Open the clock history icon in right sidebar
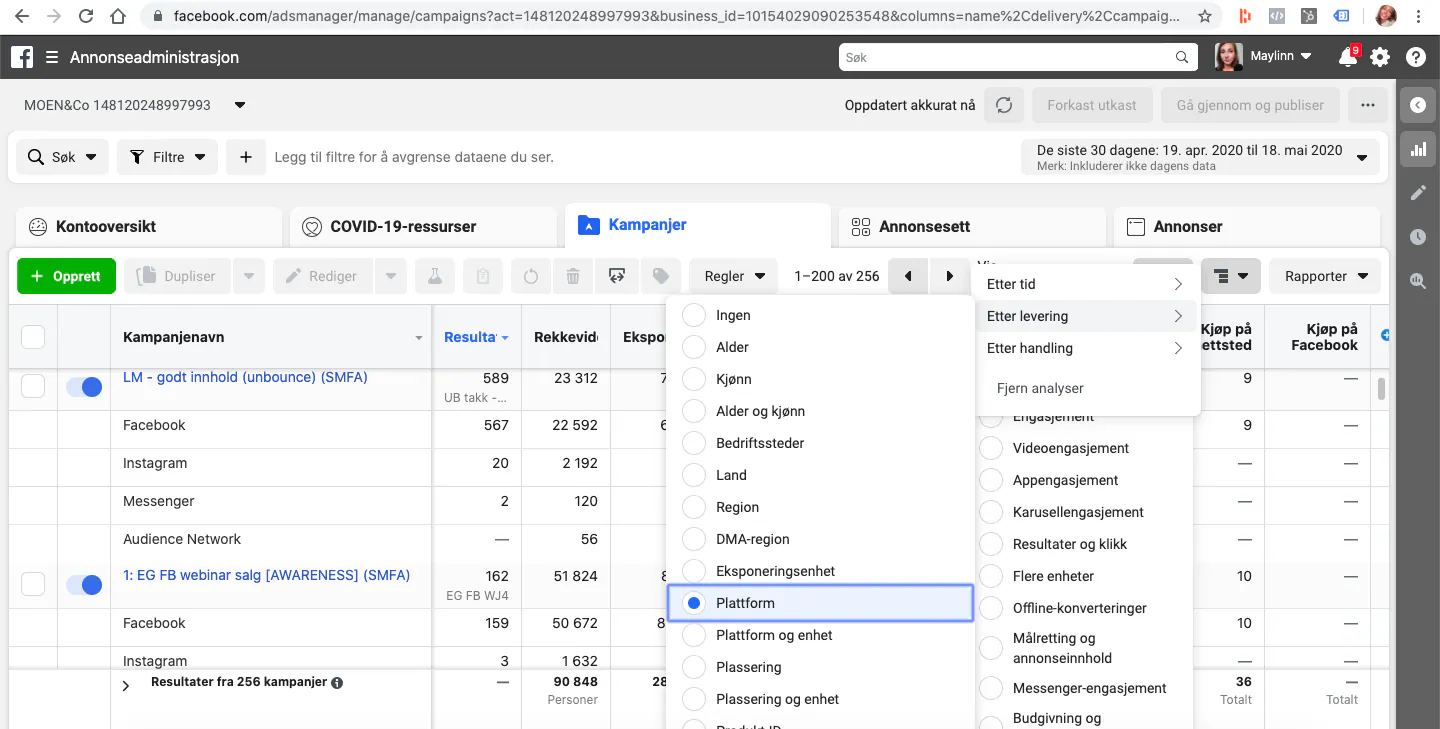Viewport: 1440px width, 729px height. (1418, 237)
